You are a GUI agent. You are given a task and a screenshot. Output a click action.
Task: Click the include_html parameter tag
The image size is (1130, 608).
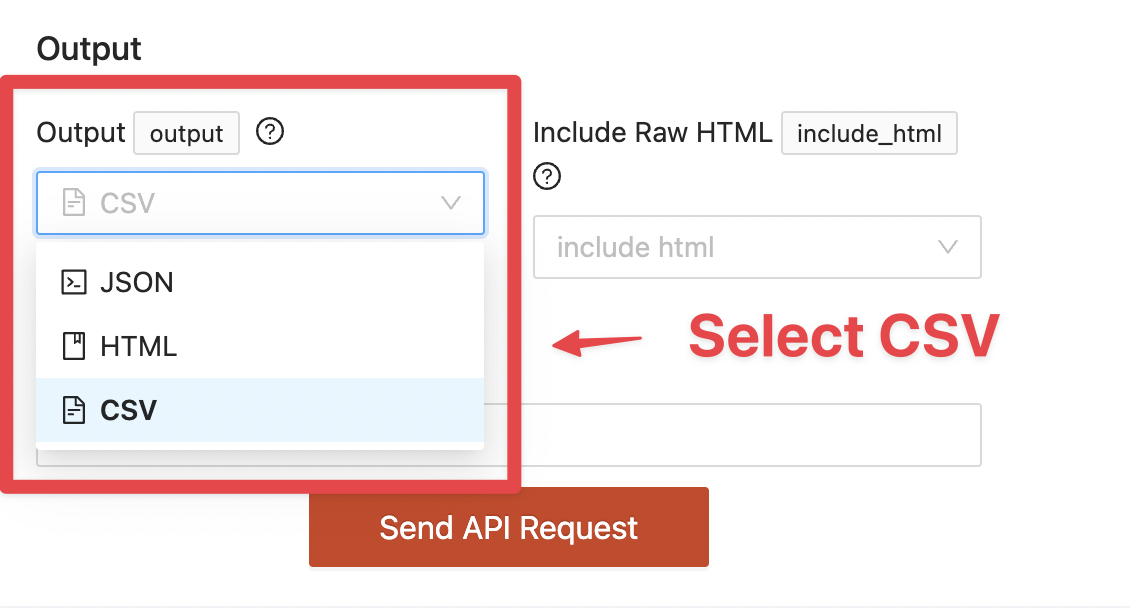(869, 133)
